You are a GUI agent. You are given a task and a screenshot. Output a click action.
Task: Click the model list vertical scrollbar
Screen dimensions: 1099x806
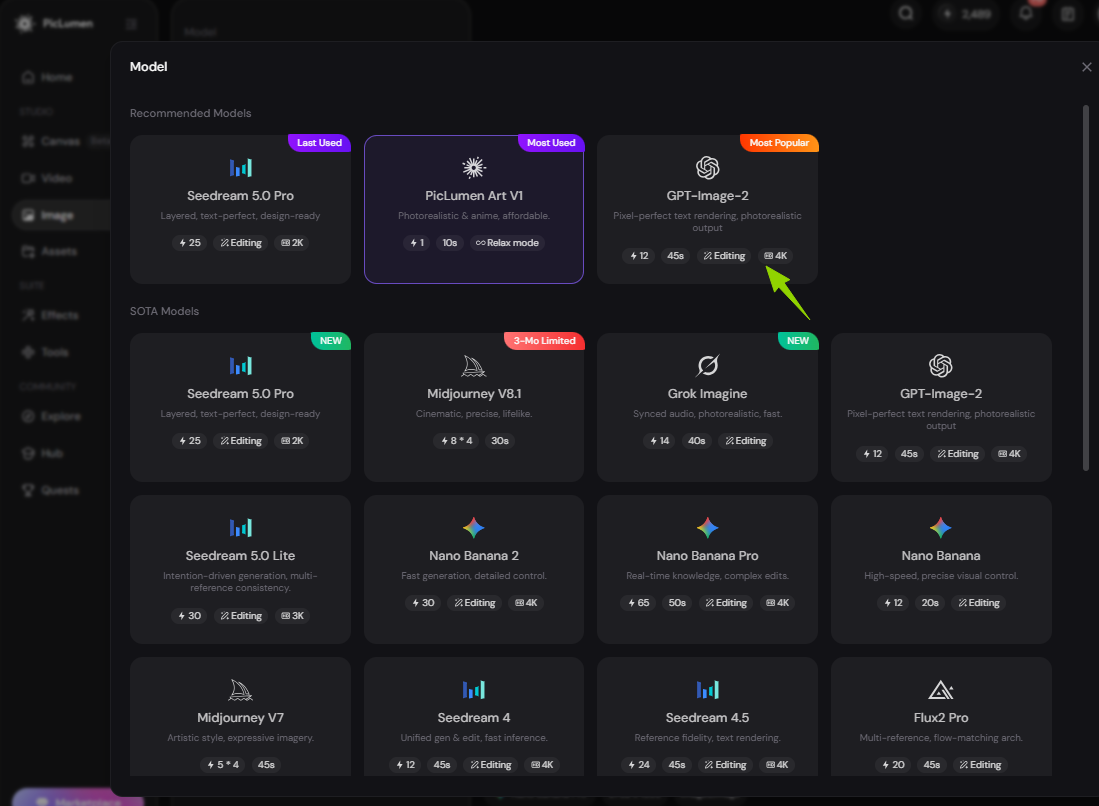[x=1086, y=287]
